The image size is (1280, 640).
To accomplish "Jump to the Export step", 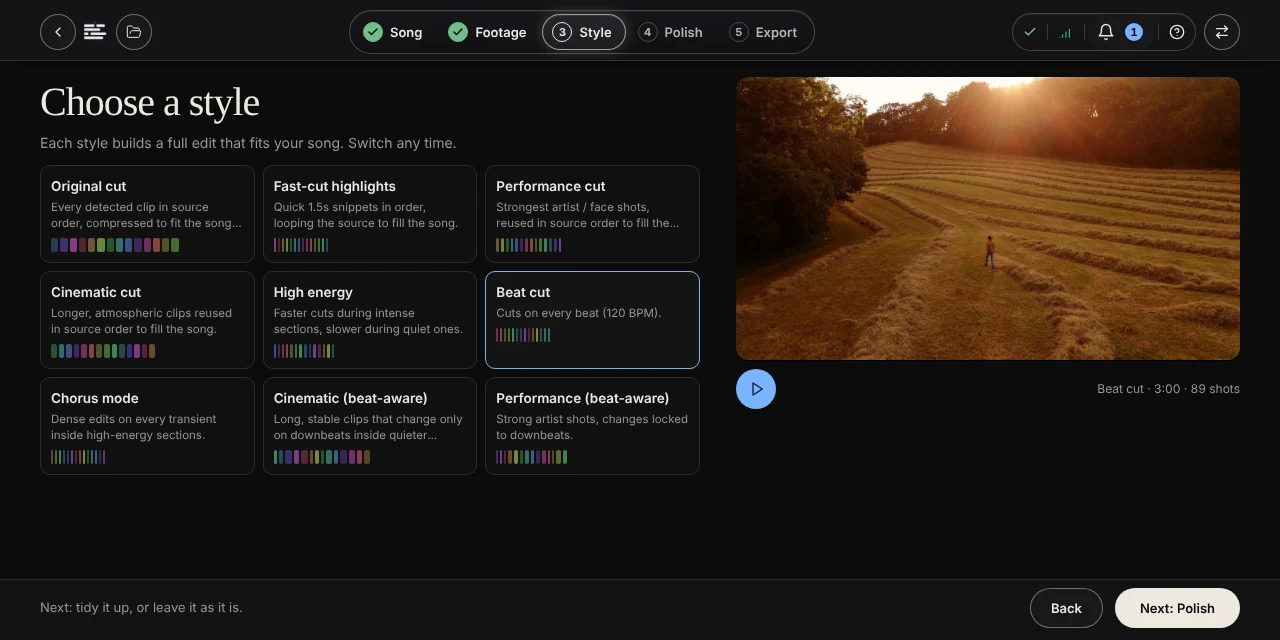I will (764, 32).
